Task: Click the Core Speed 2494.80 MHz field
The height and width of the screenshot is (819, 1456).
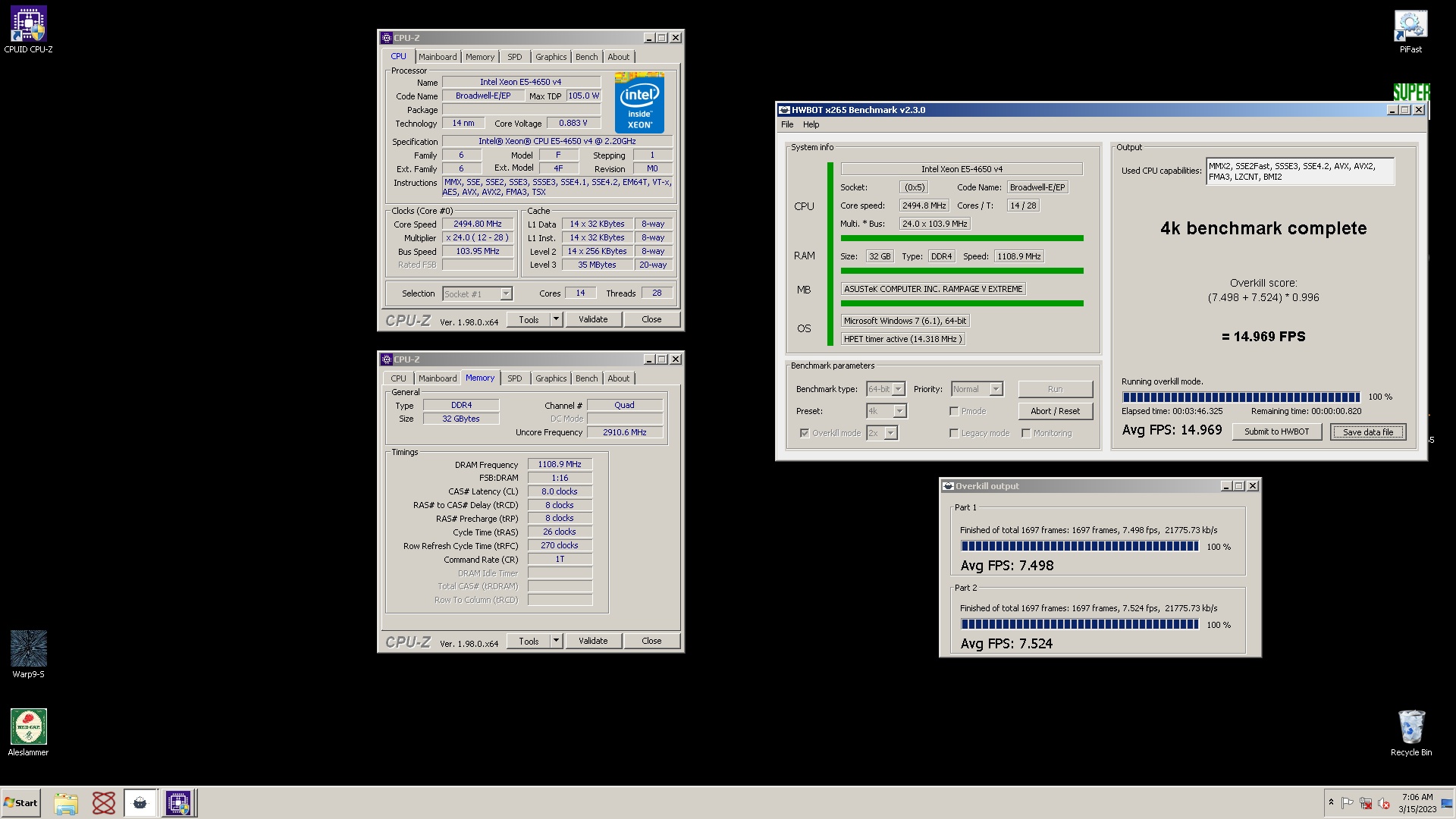Action: [x=478, y=224]
